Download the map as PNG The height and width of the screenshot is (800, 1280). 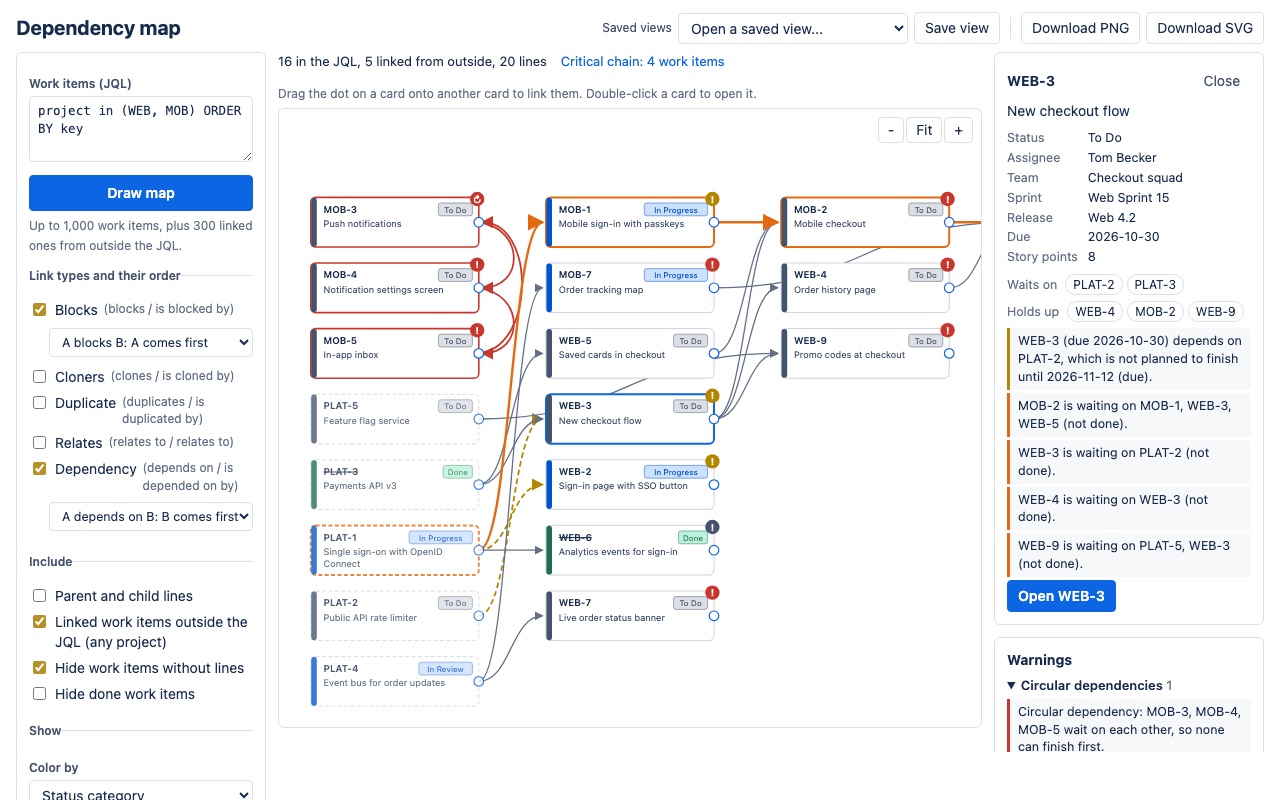(x=1080, y=28)
